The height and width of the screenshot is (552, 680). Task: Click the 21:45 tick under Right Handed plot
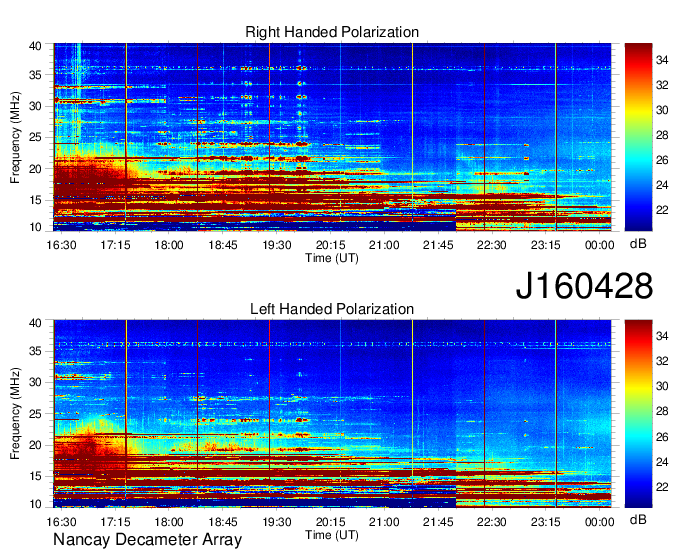click(438, 245)
